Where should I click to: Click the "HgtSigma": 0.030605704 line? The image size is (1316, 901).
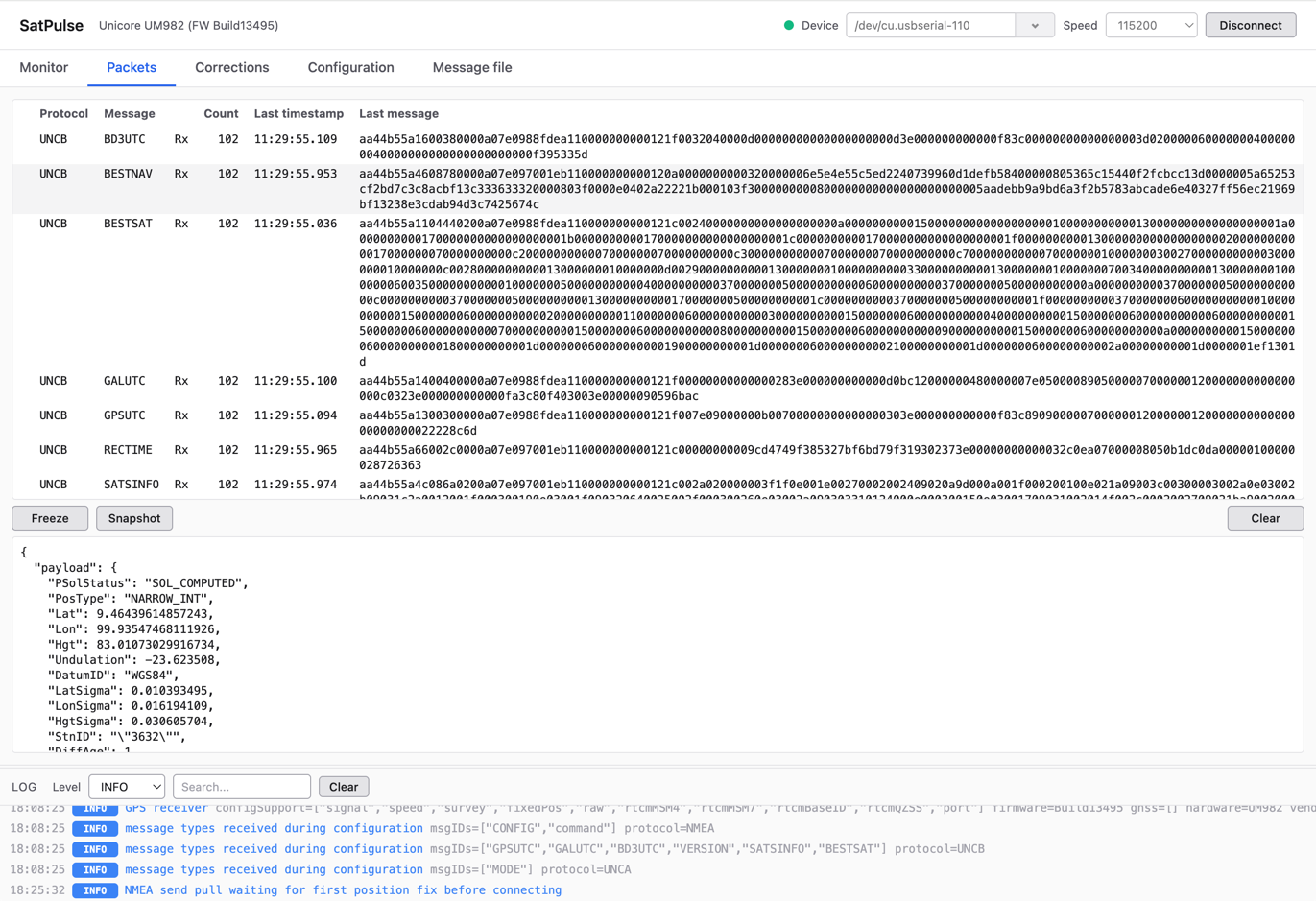pos(132,721)
